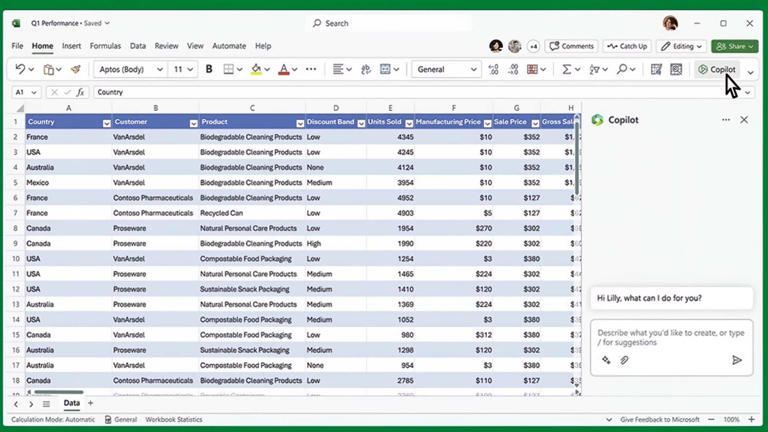Click the Undo icon in the ribbon
768x432 pixels.
[20, 70]
